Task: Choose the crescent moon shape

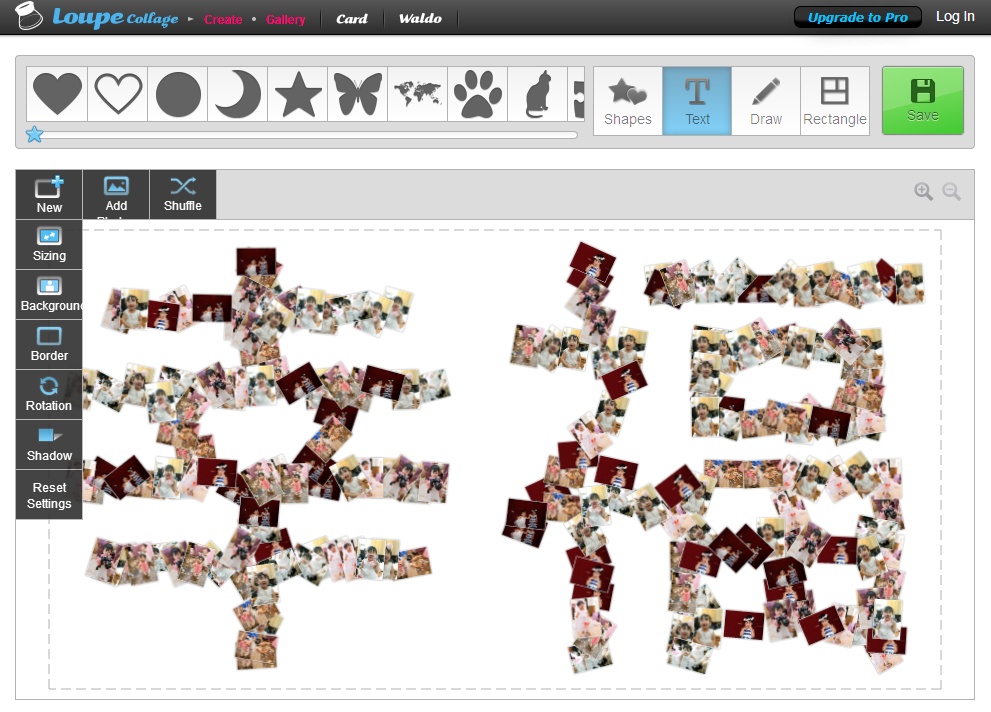Action: [238, 94]
